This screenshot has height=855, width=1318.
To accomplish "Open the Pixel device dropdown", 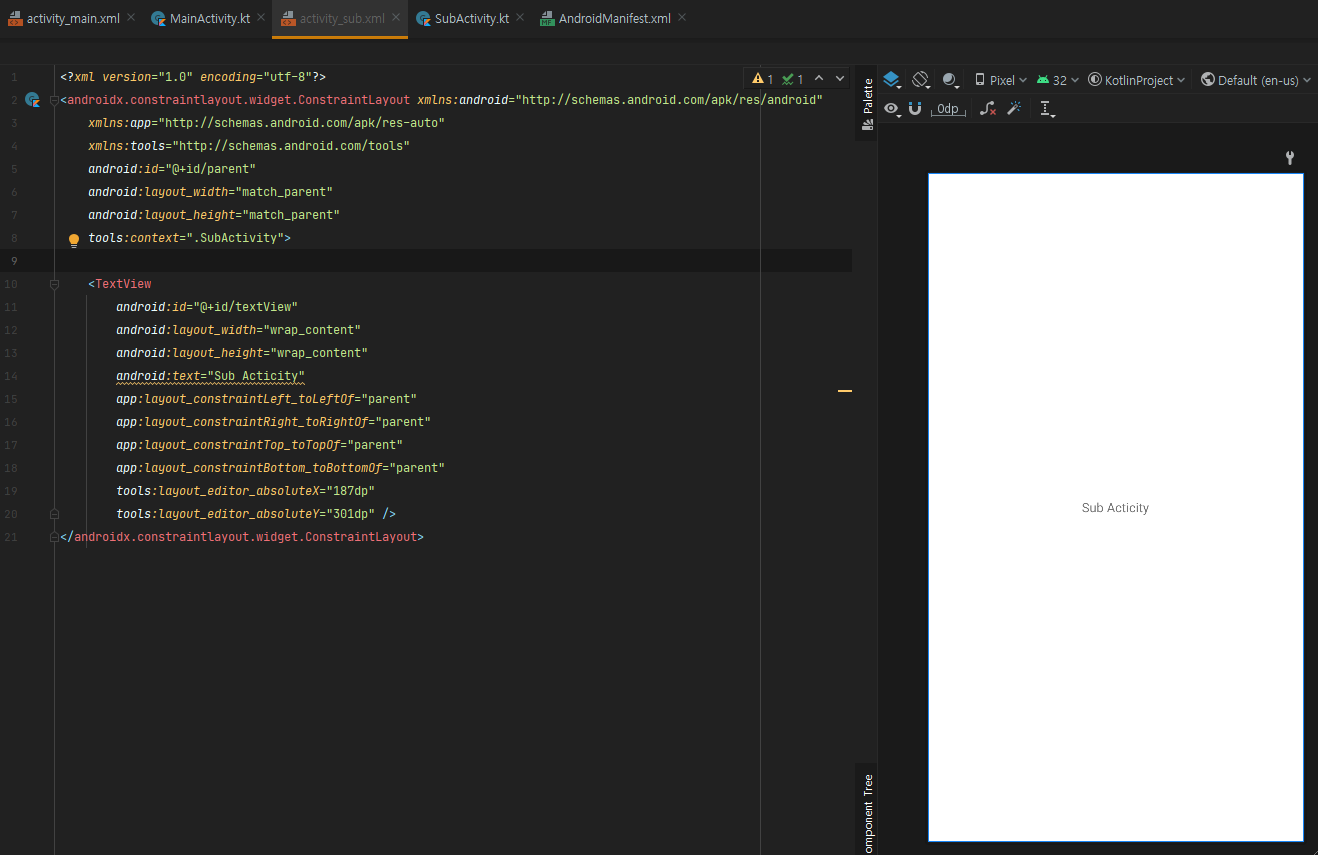I will point(1000,80).
